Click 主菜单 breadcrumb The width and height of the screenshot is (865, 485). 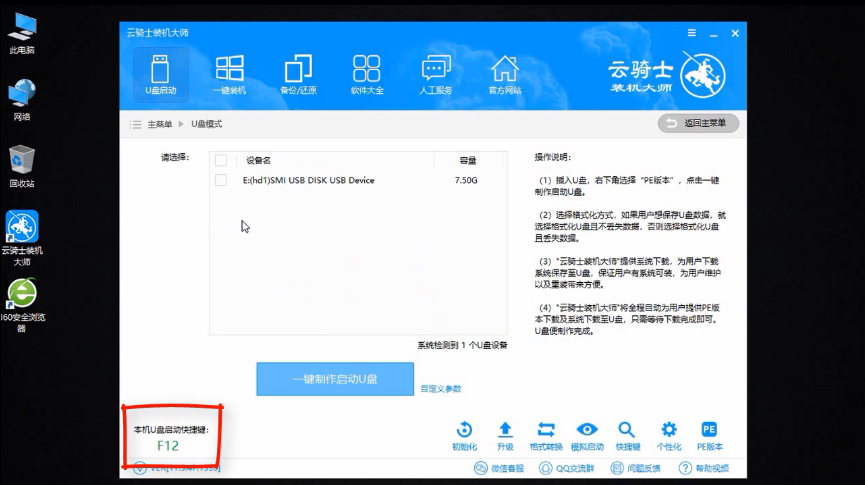pyautogui.click(x=159, y=124)
